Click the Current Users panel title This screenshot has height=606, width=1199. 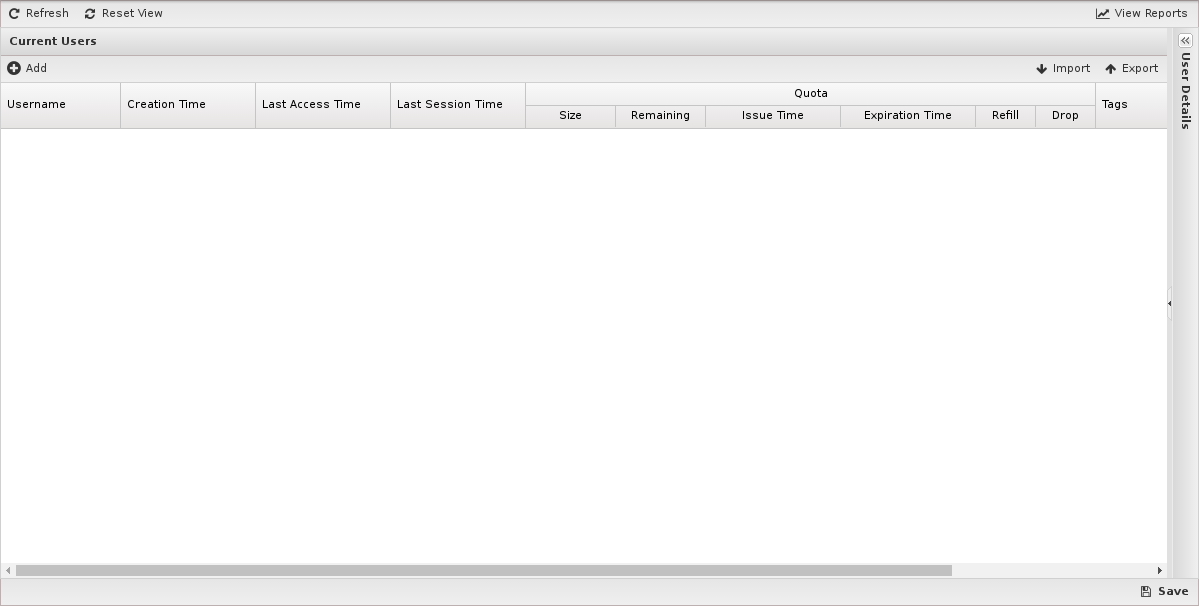pos(53,41)
